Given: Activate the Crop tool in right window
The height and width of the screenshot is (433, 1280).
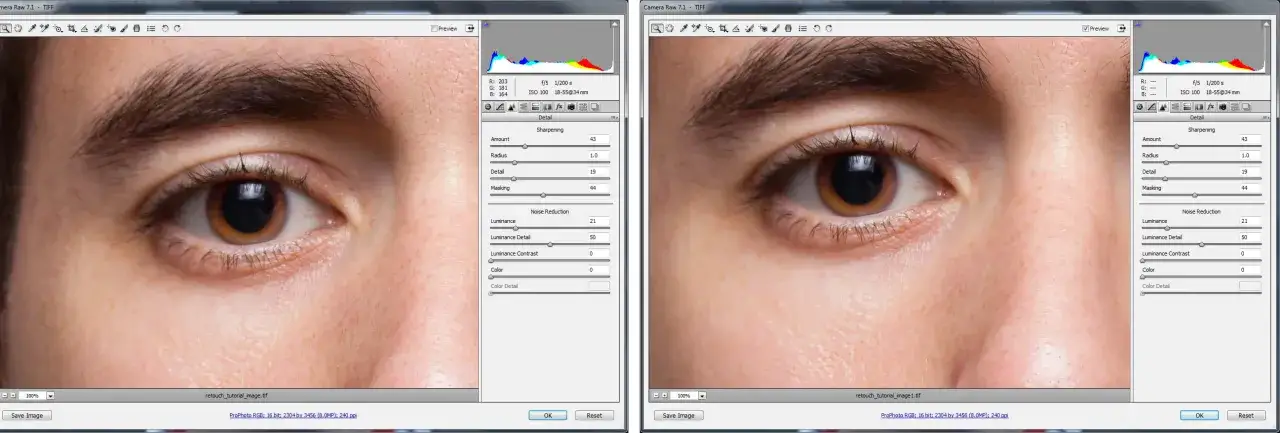Looking at the screenshot, I should (x=723, y=28).
